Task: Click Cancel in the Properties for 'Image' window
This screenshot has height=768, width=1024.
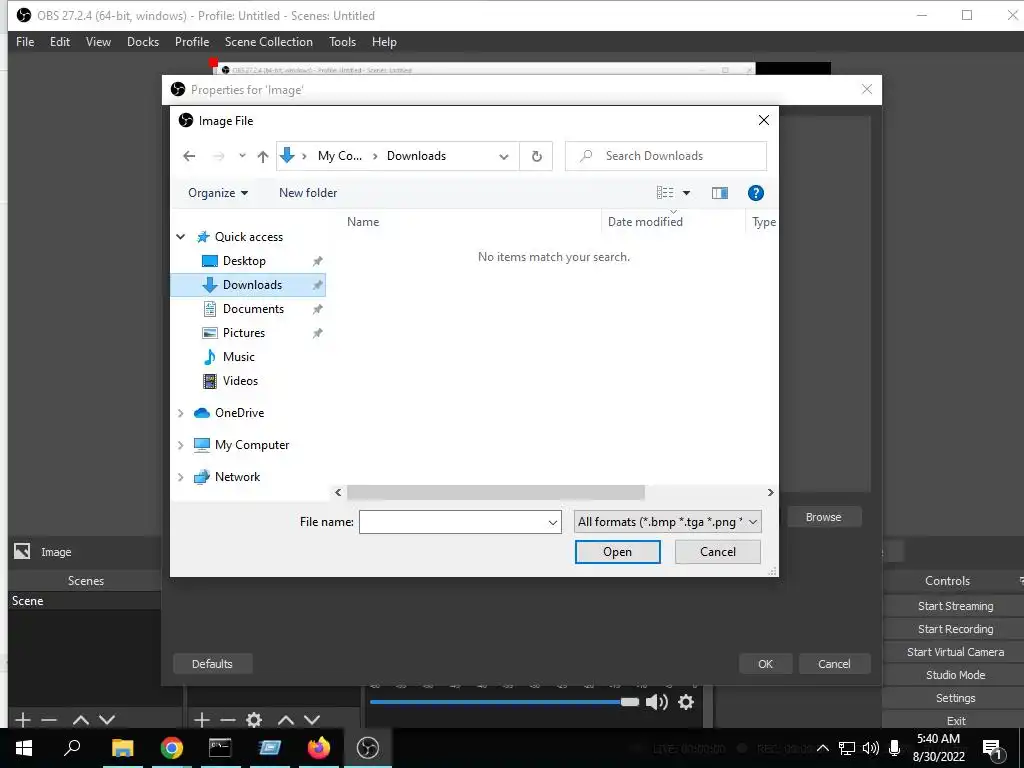Action: 834,664
